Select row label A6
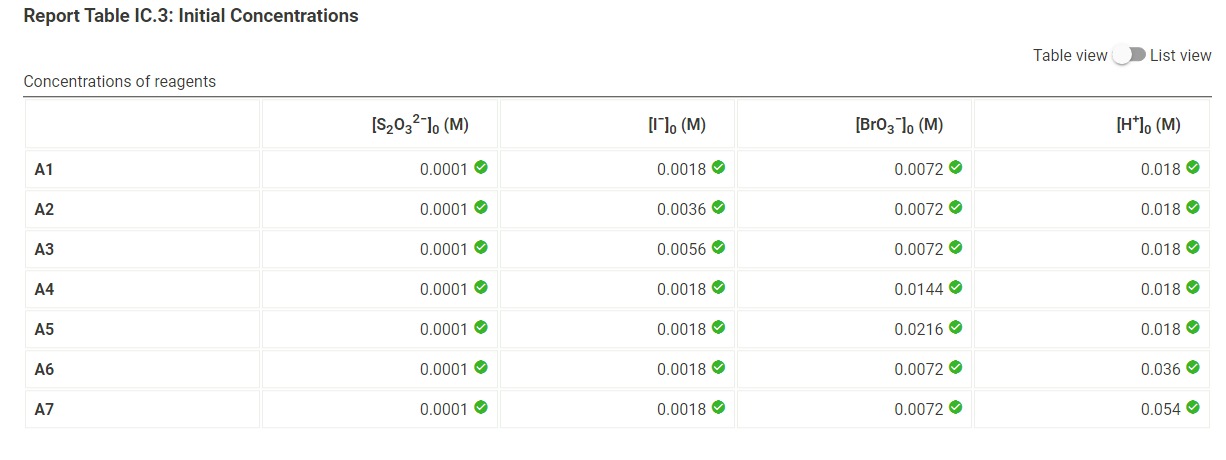1226x460 pixels. [44, 370]
